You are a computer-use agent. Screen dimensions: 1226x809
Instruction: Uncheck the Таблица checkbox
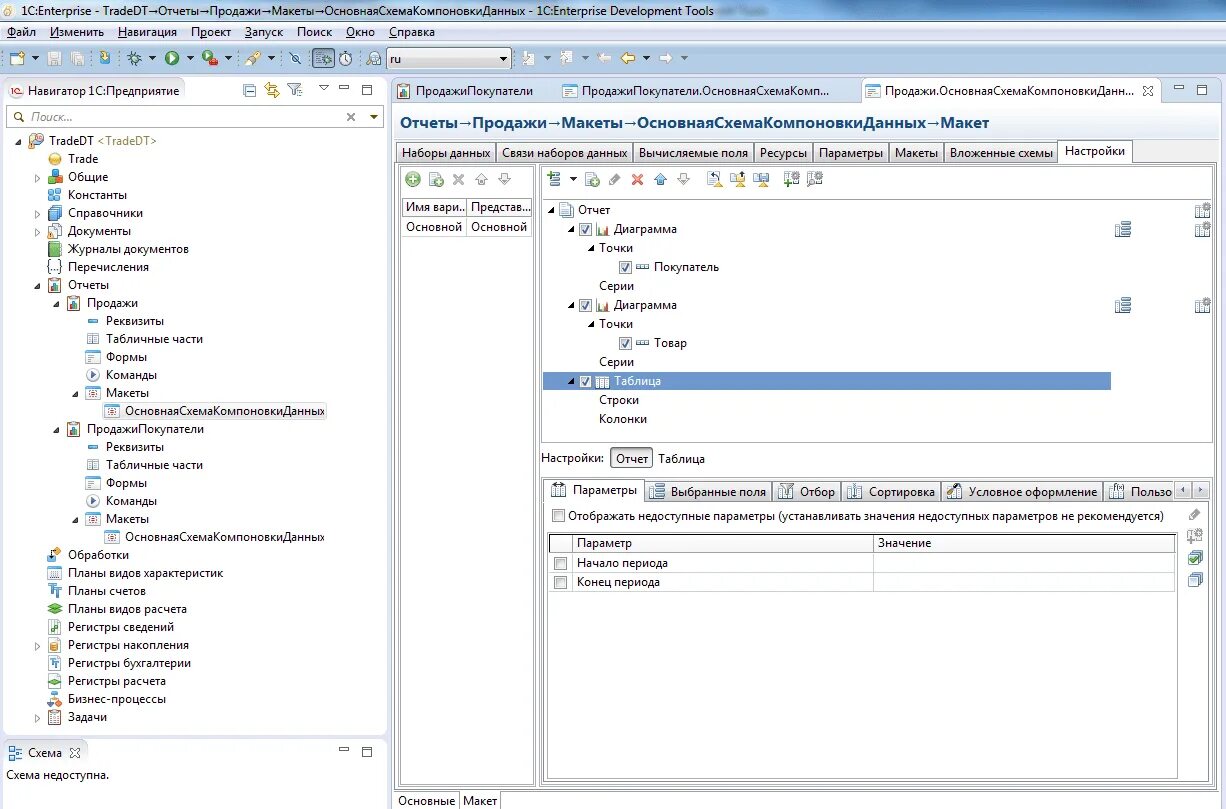pos(586,381)
